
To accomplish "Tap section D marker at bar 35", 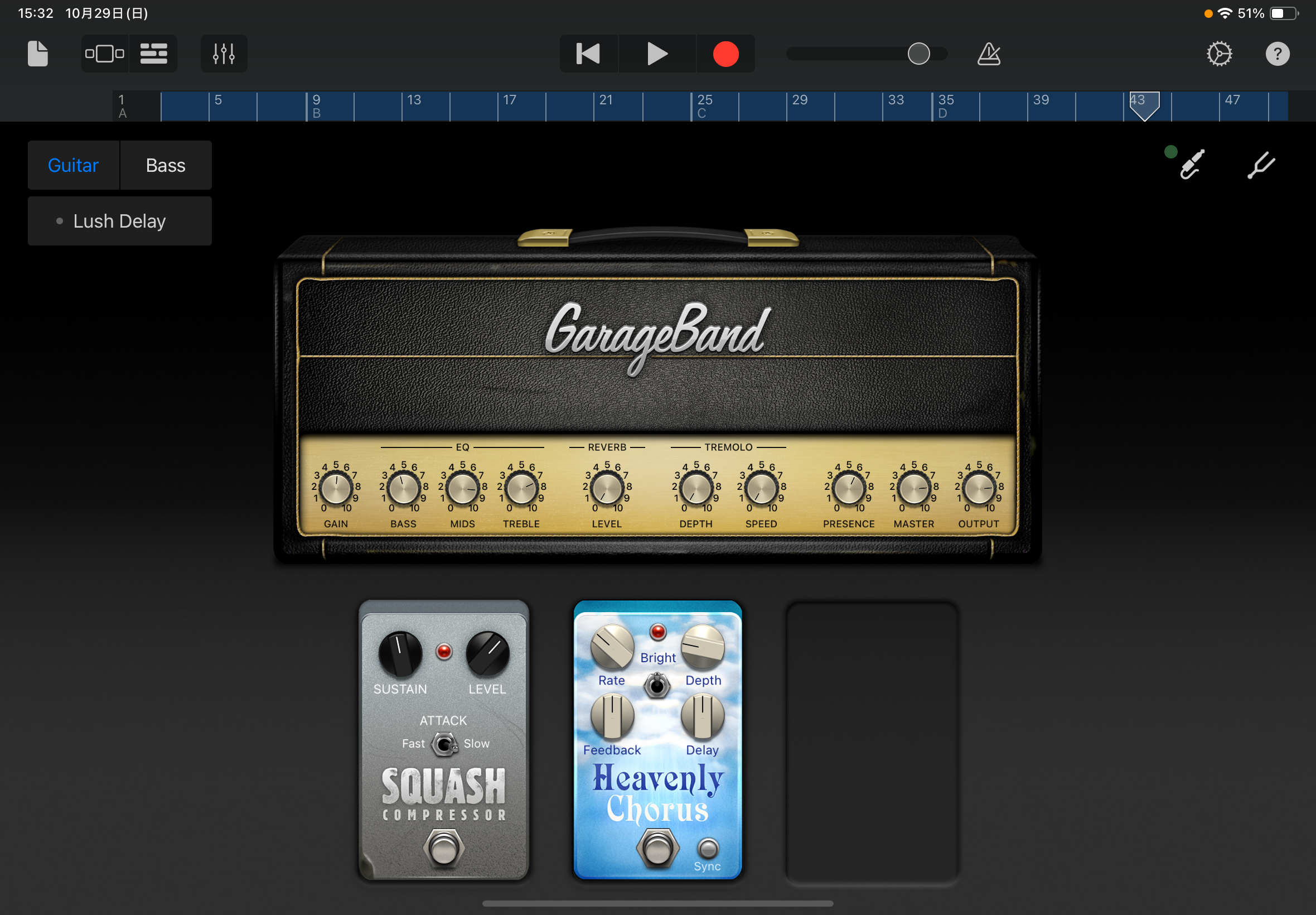I will (x=942, y=113).
